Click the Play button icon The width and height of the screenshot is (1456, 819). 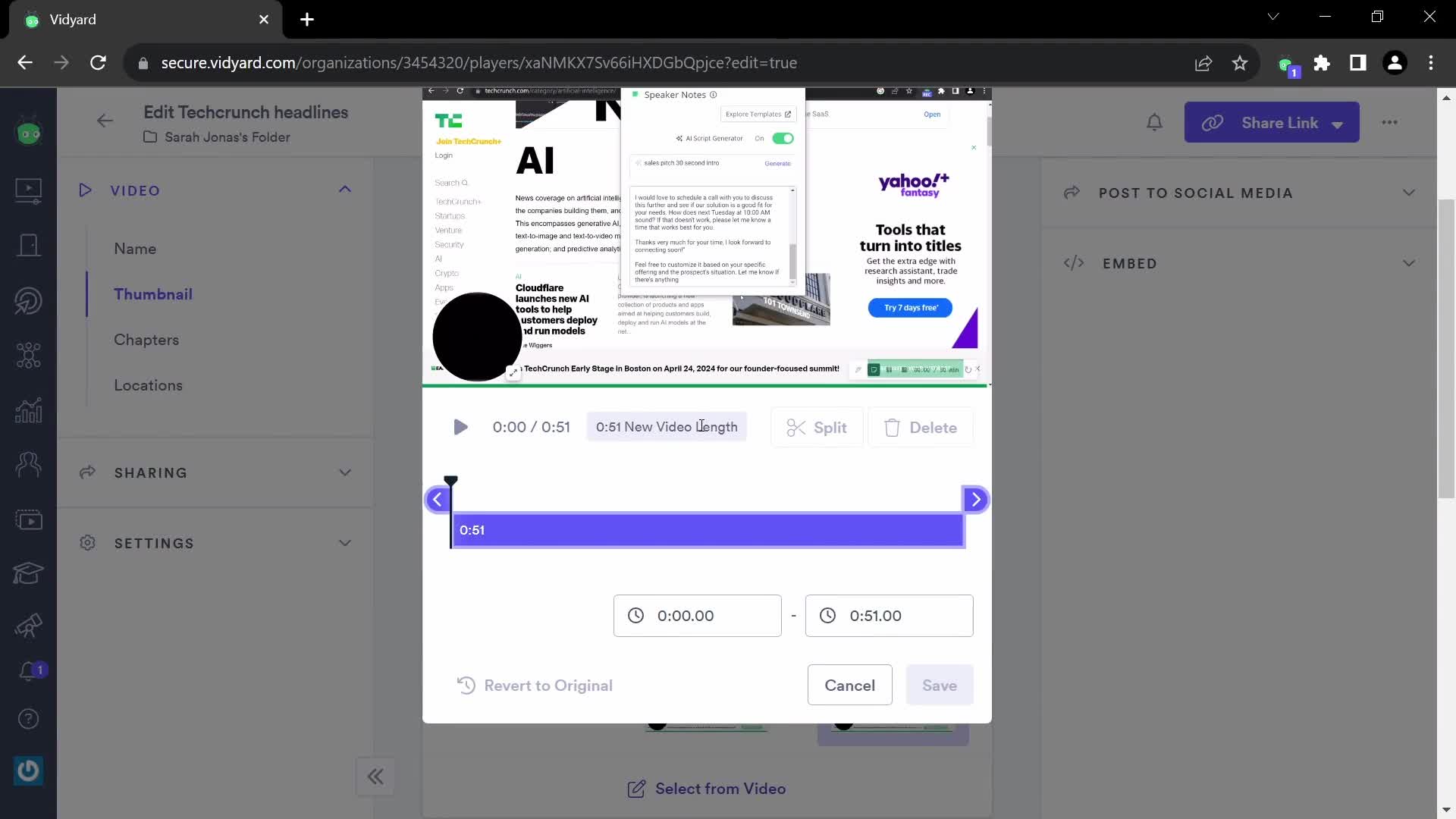pyautogui.click(x=462, y=427)
